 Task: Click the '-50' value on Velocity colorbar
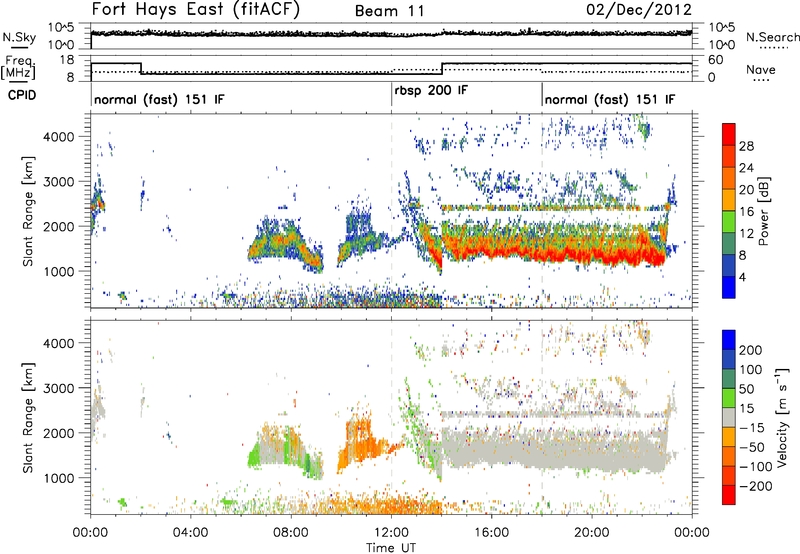pos(752,448)
